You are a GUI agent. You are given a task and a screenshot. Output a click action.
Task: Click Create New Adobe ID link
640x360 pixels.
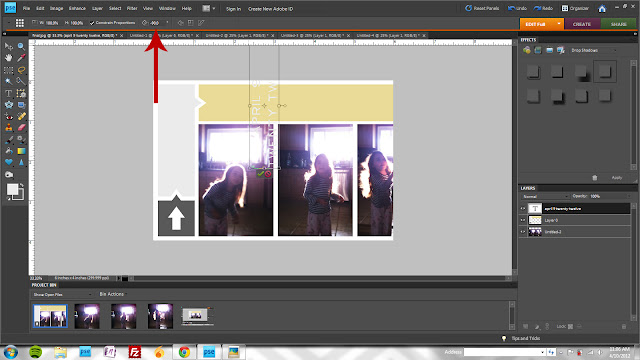(270, 9)
